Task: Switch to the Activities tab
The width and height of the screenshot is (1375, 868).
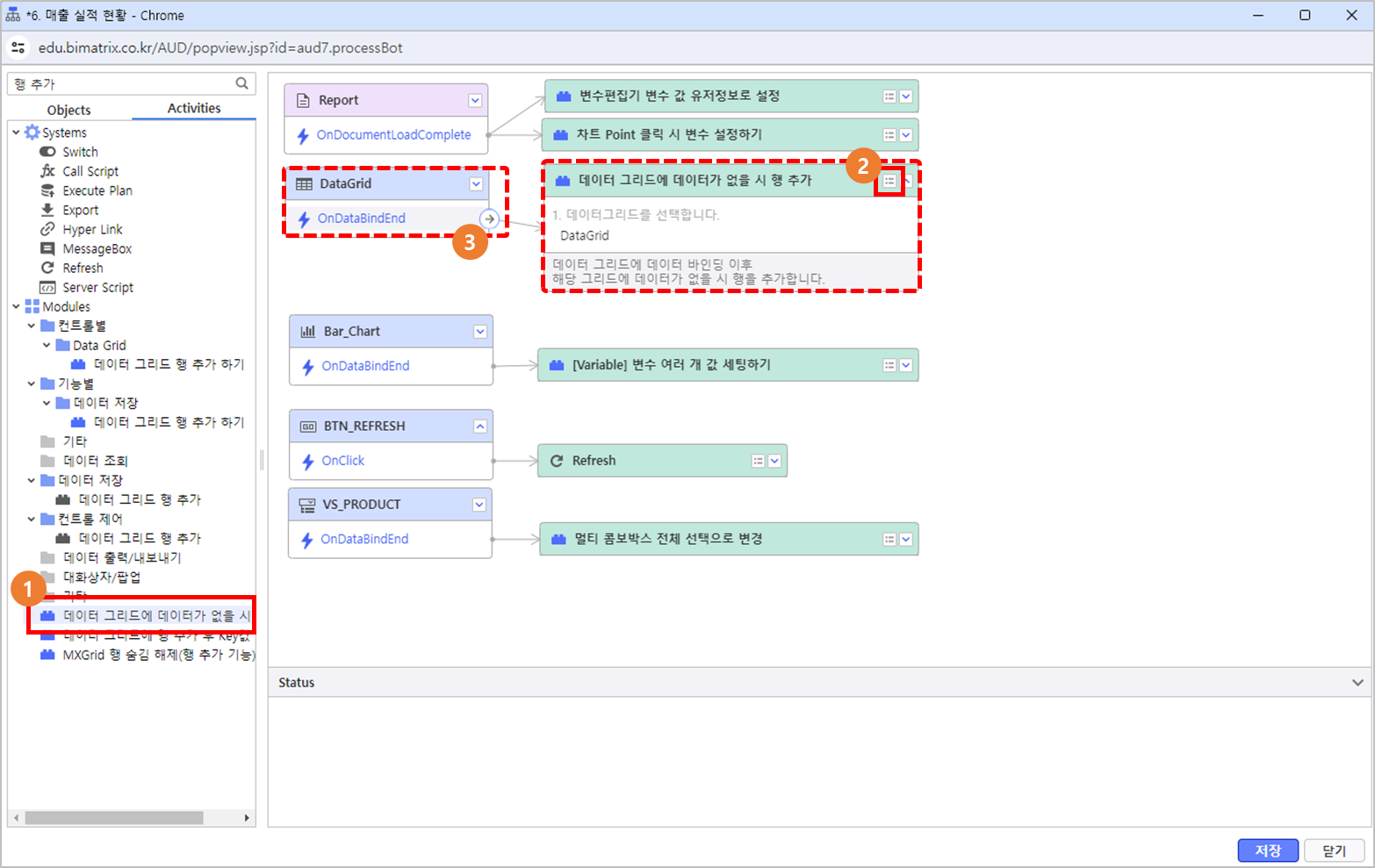Action: coord(194,108)
